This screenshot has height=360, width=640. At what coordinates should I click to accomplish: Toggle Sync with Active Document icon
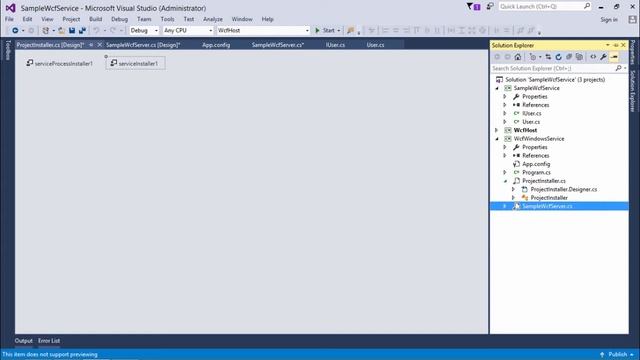coord(548,57)
